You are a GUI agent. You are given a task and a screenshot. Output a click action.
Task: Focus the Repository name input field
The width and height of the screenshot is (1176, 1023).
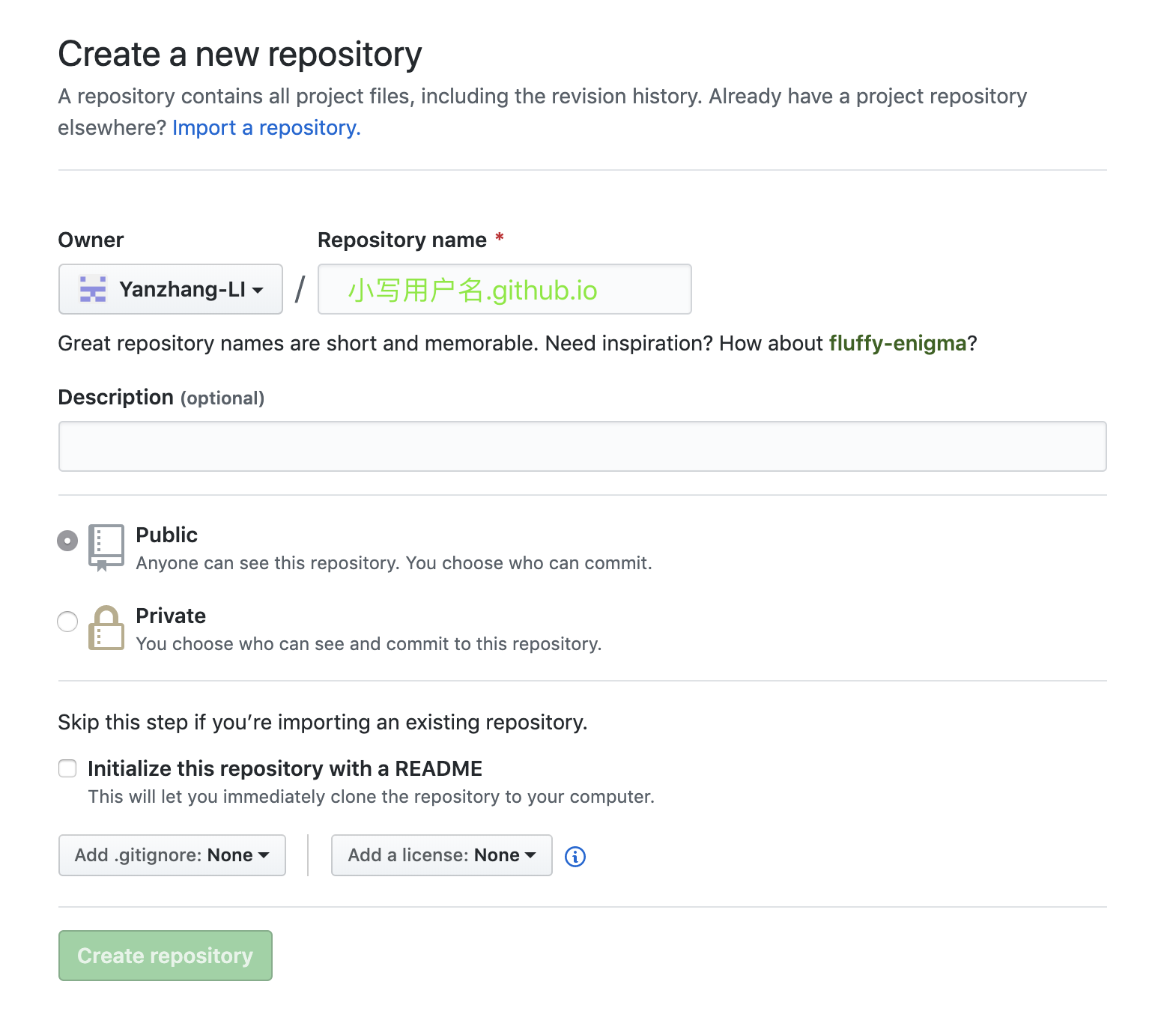coord(504,289)
